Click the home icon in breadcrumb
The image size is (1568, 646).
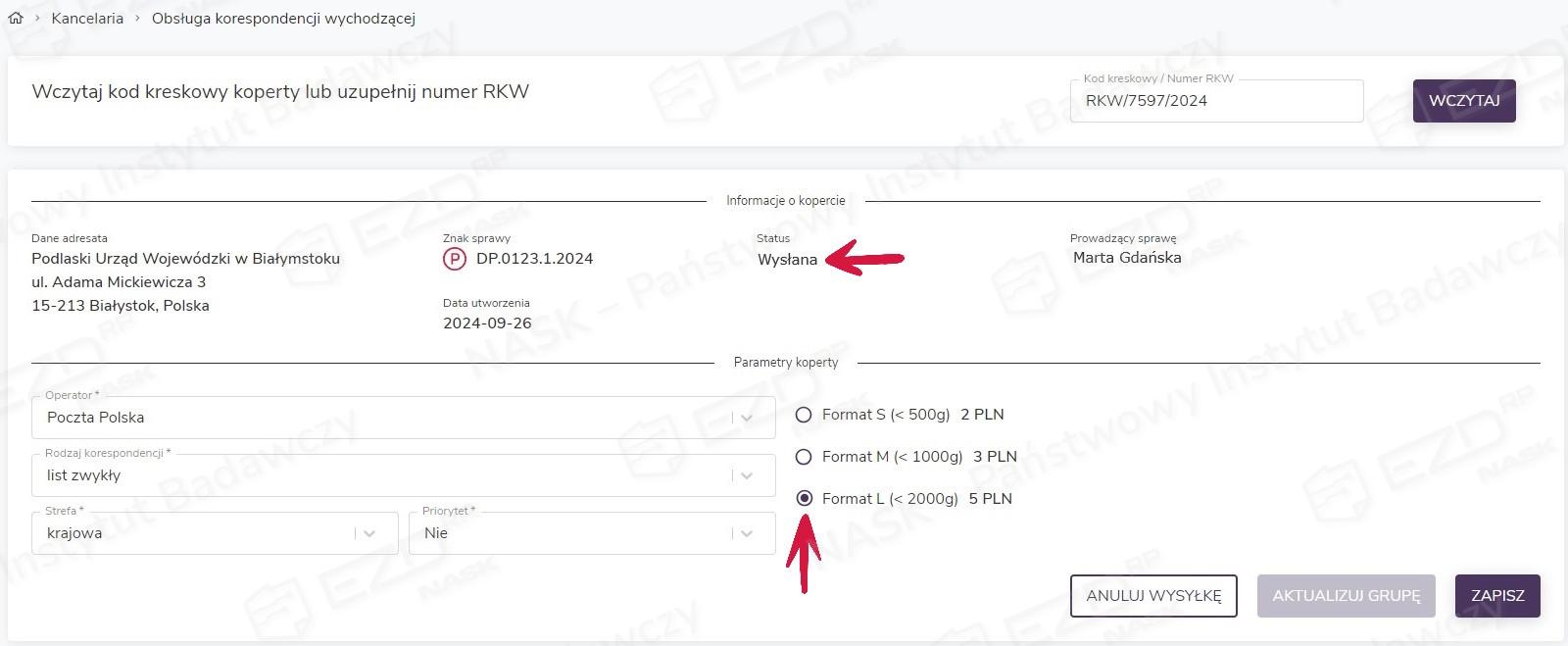pyautogui.click(x=16, y=19)
